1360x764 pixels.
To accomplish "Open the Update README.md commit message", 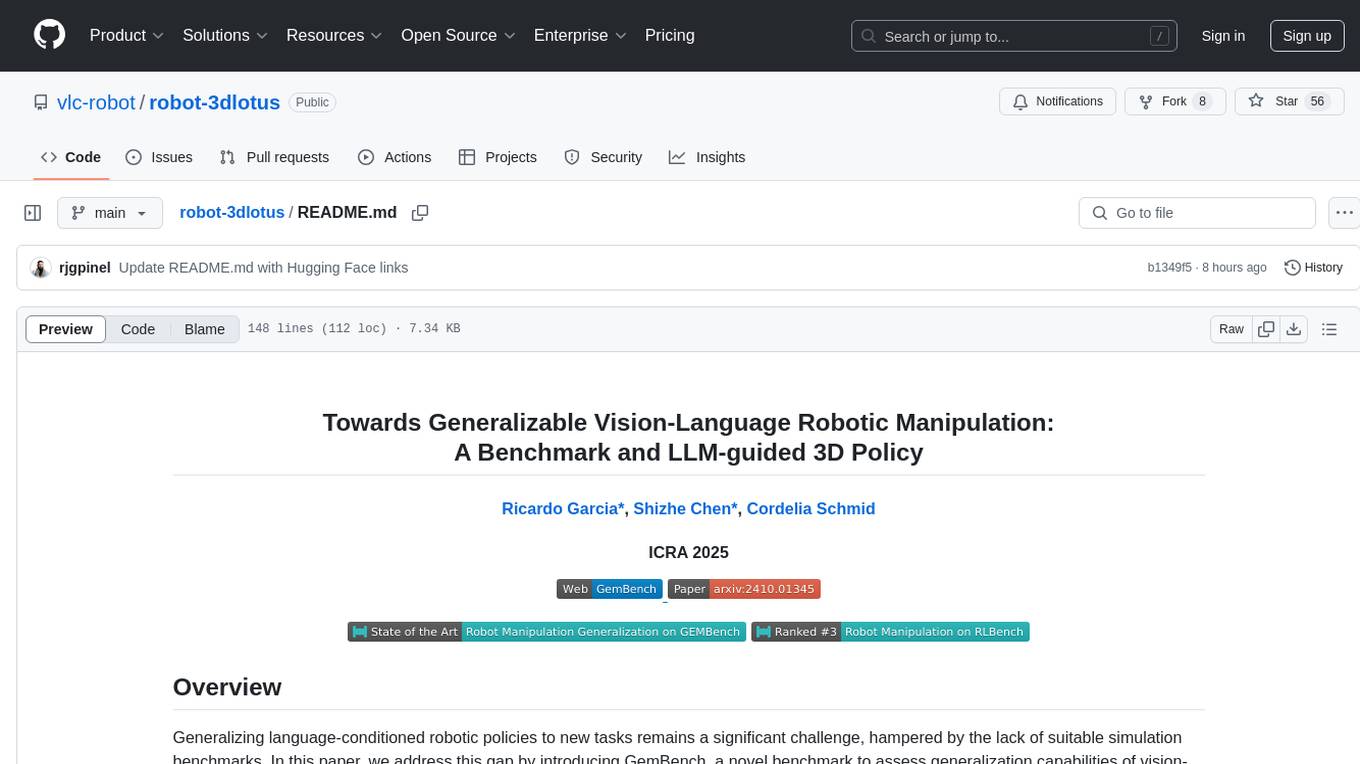I will [x=263, y=268].
